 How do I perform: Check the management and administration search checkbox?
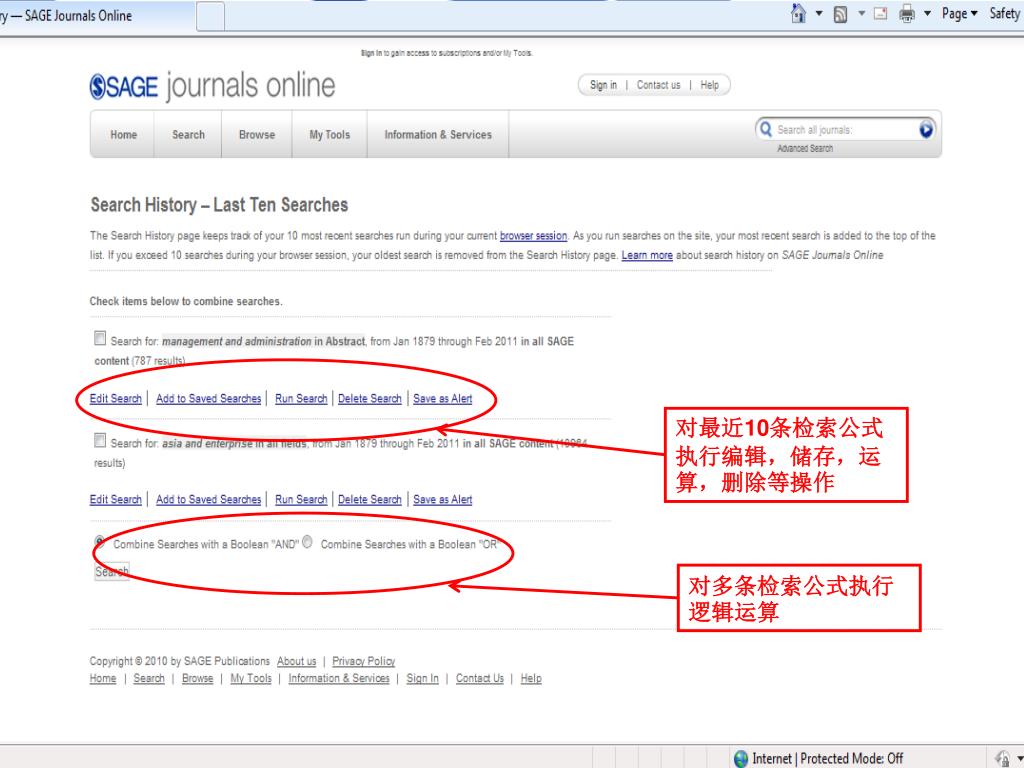(x=99, y=338)
